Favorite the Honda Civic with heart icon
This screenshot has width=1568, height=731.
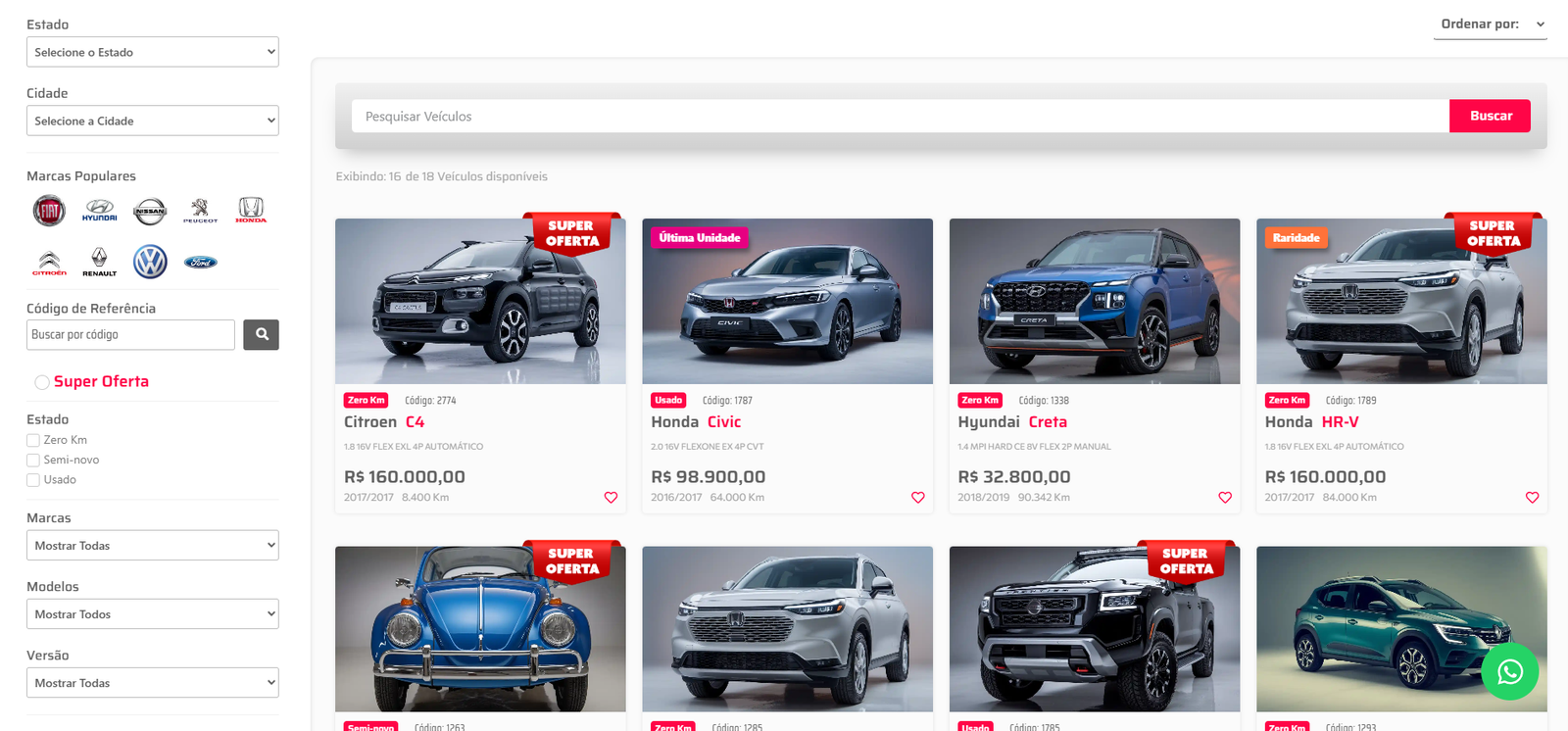click(x=918, y=497)
